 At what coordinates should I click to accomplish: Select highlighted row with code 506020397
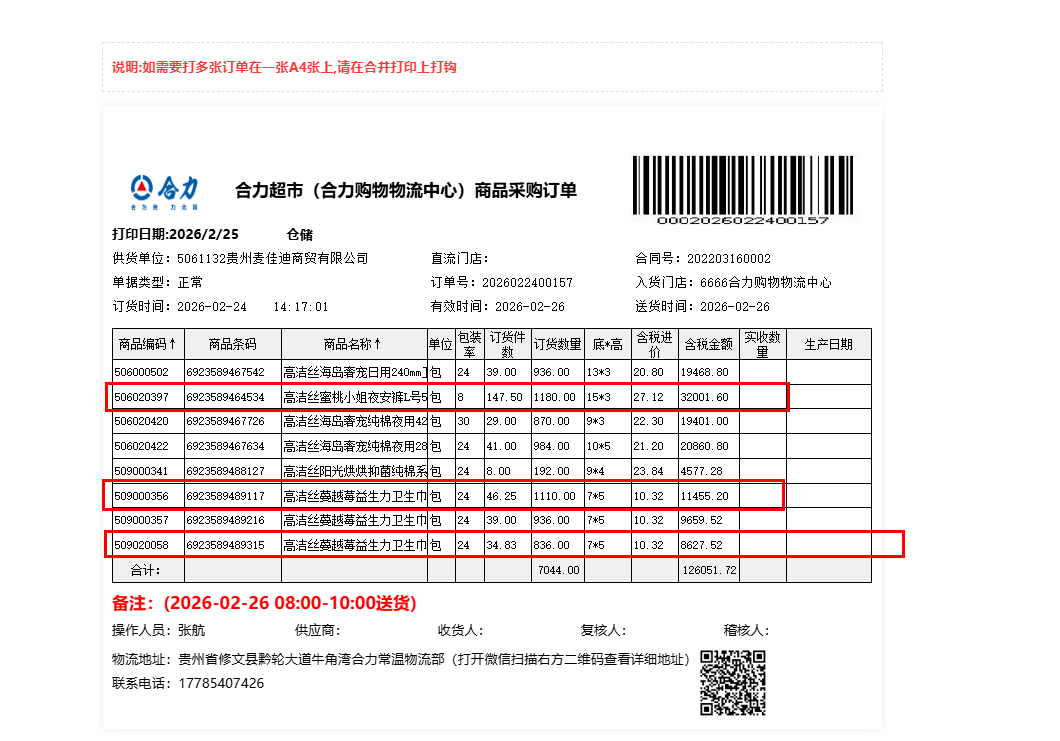[446, 397]
